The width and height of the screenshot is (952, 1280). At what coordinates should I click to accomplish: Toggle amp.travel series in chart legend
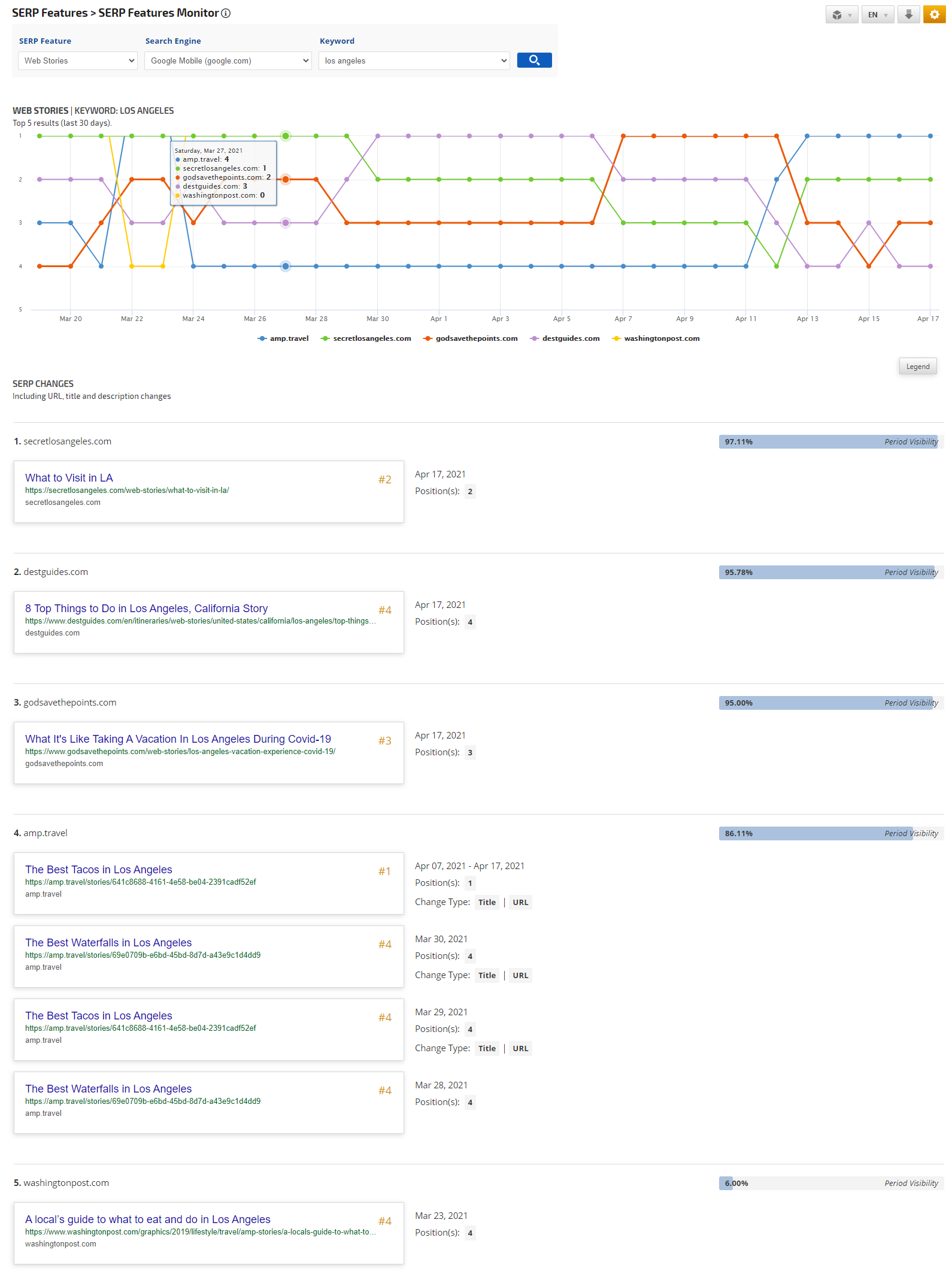(x=283, y=338)
